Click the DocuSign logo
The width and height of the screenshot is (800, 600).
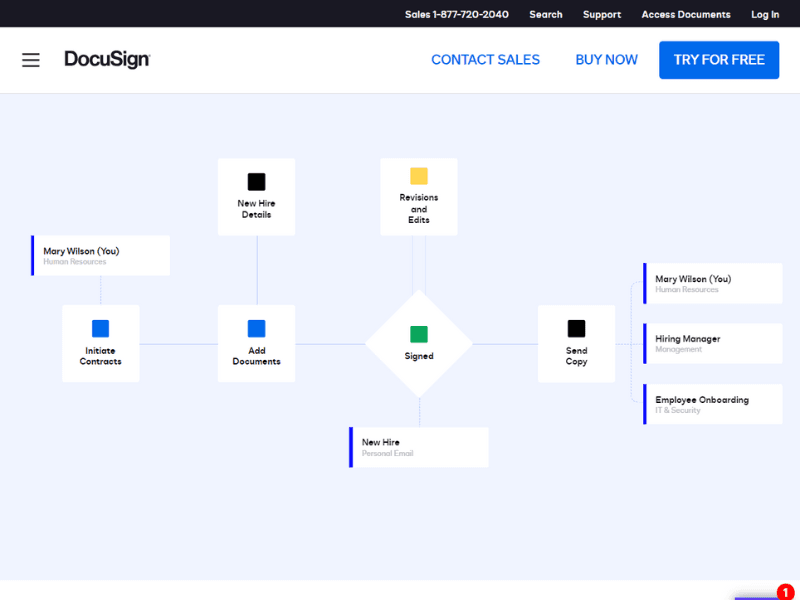(x=107, y=59)
